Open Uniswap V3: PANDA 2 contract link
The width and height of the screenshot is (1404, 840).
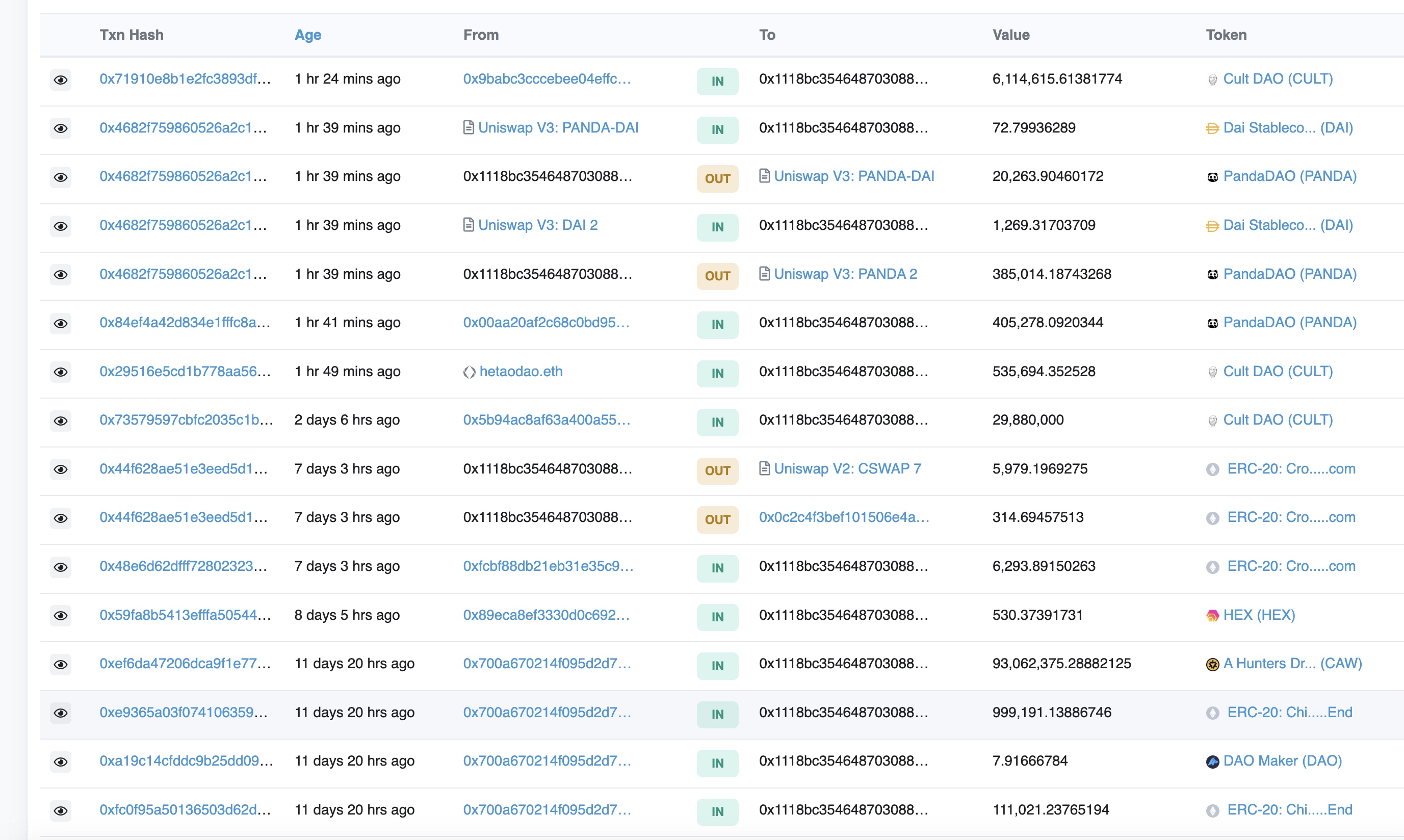click(x=845, y=274)
